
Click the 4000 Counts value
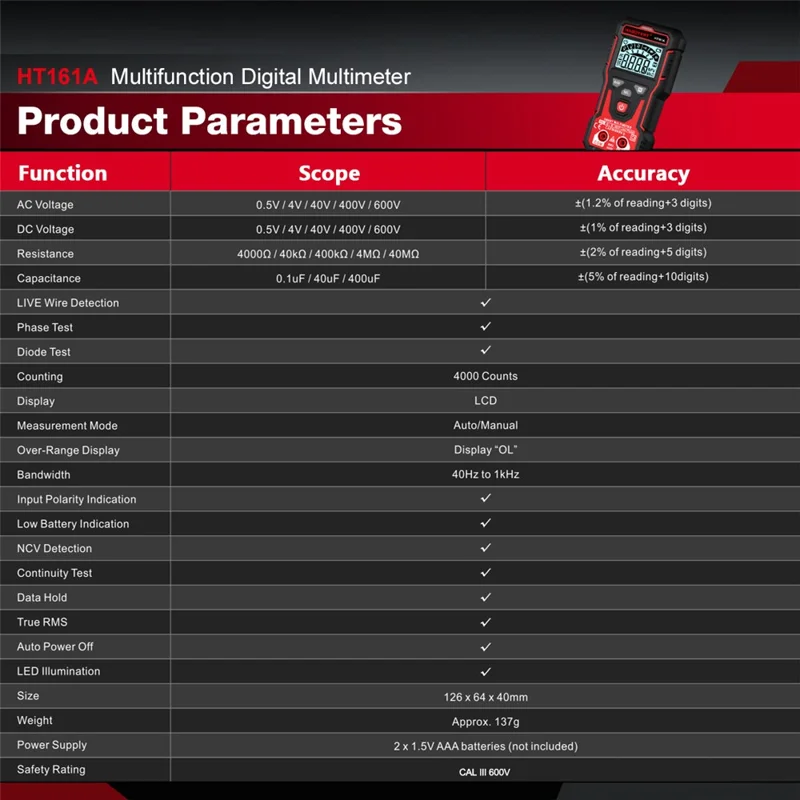[485, 376]
